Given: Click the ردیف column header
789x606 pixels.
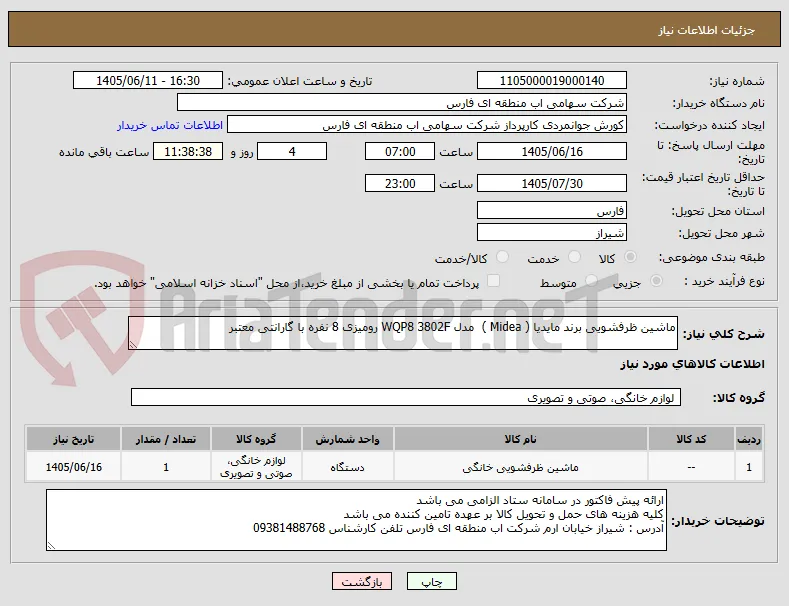Looking at the screenshot, I should pyautogui.click(x=749, y=439).
